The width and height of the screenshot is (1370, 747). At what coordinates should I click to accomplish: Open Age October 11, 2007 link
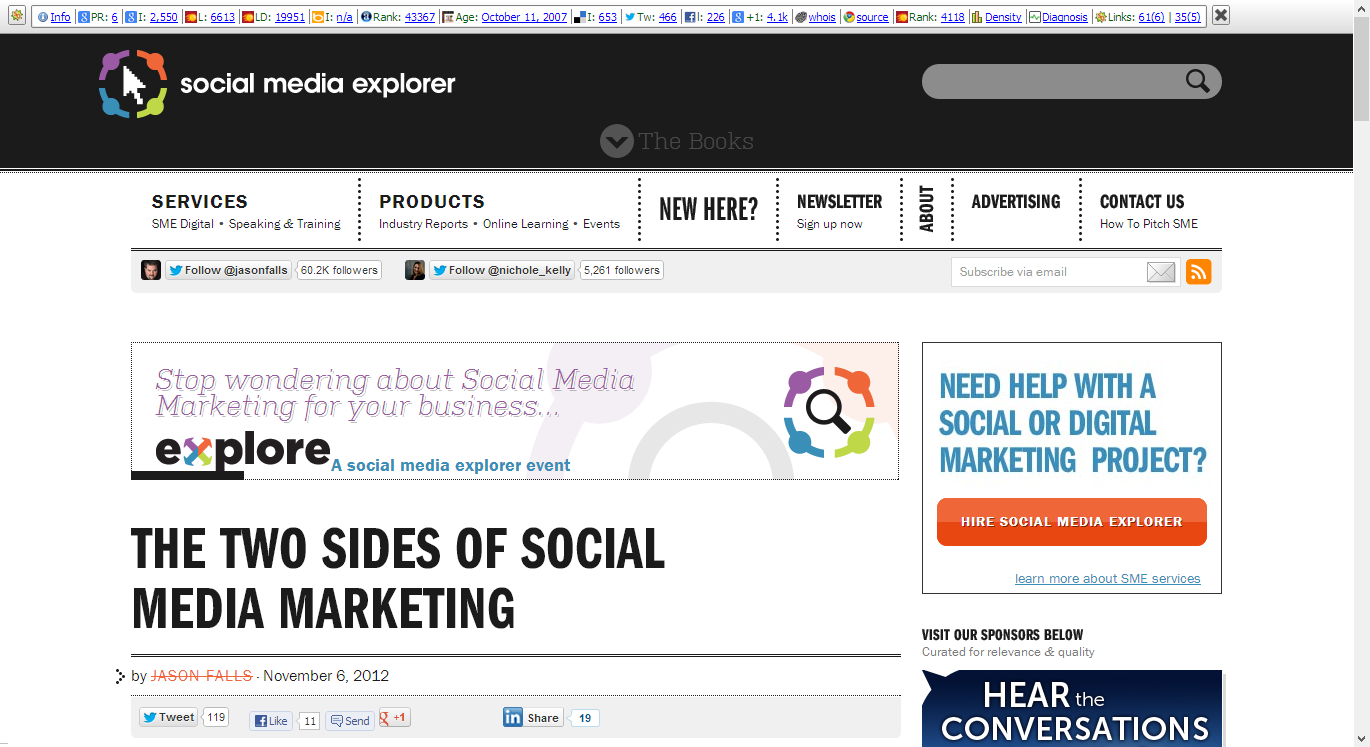click(524, 17)
